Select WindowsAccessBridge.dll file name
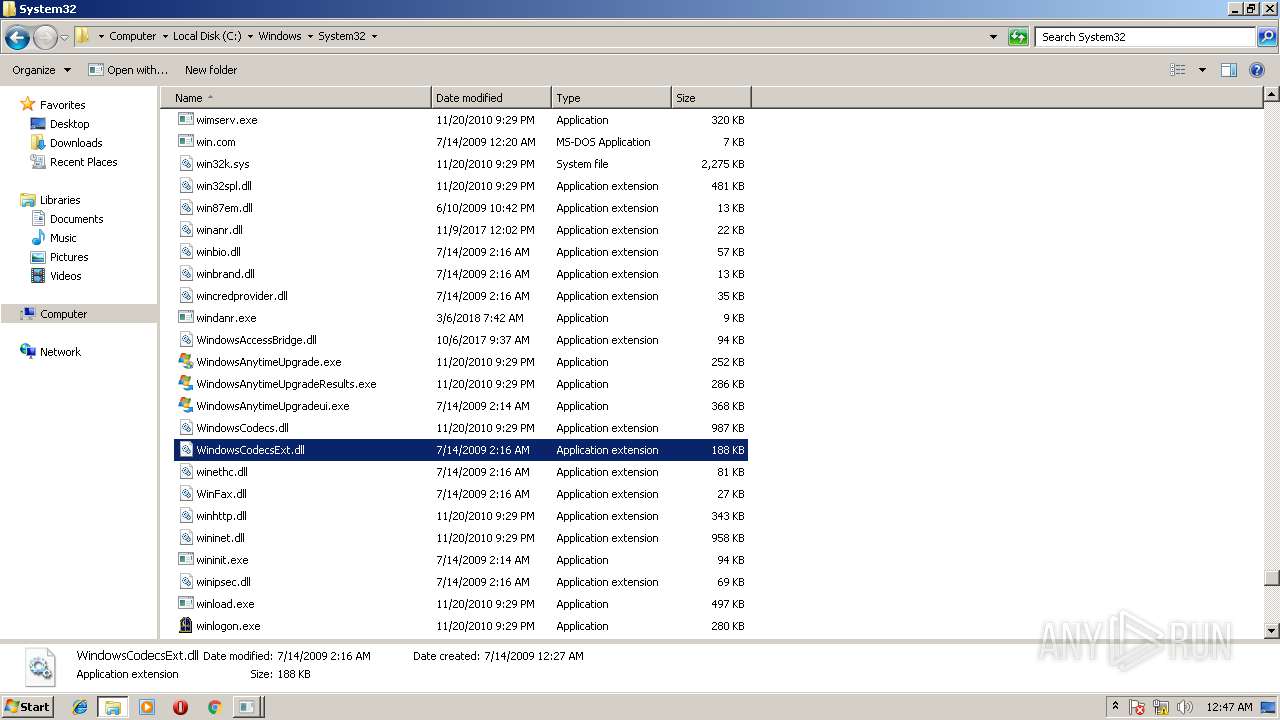 256,340
